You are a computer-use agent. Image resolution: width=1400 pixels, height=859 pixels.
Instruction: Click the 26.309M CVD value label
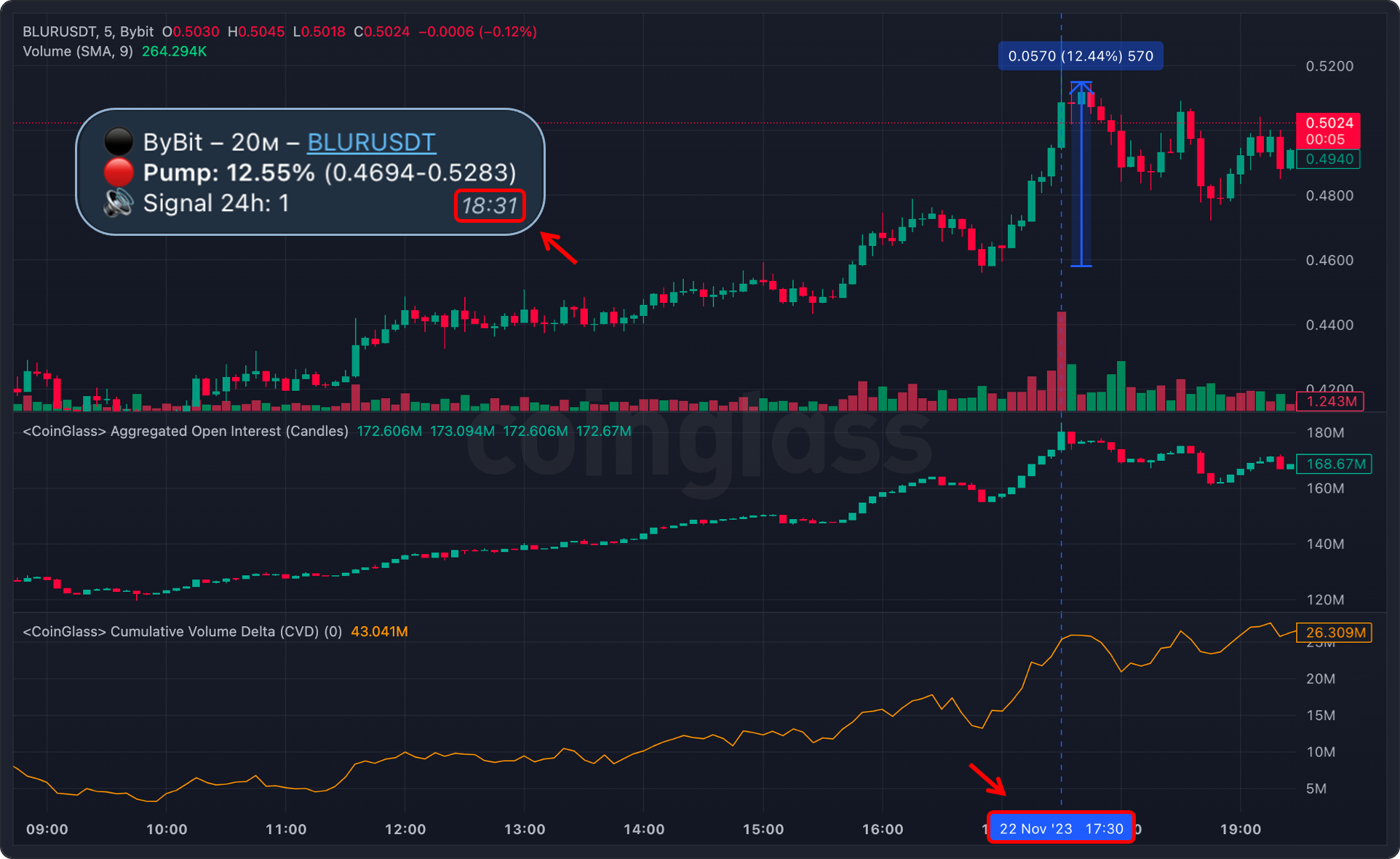point(1335,633)
